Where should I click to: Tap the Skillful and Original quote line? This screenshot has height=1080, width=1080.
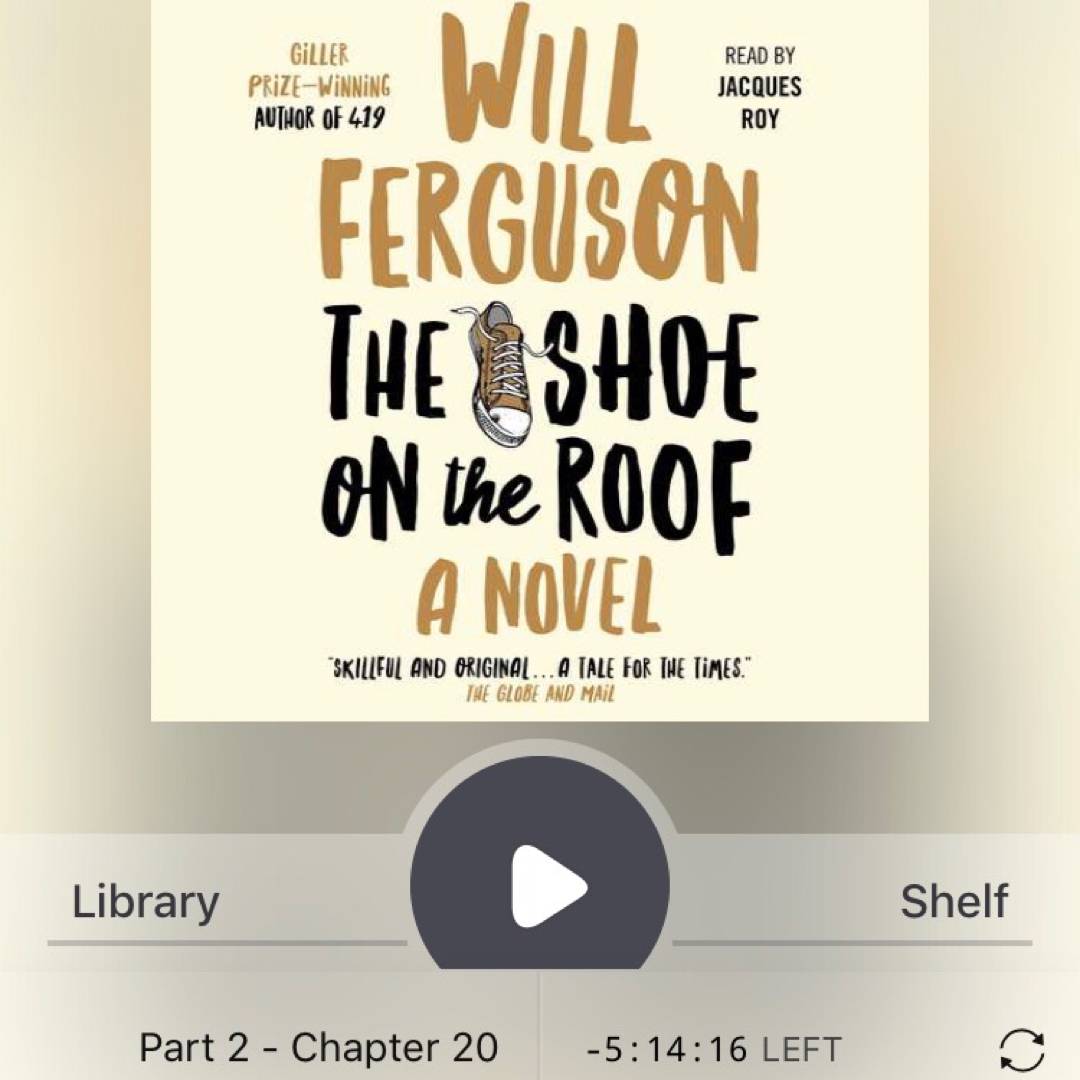click(x=539, y=668)
